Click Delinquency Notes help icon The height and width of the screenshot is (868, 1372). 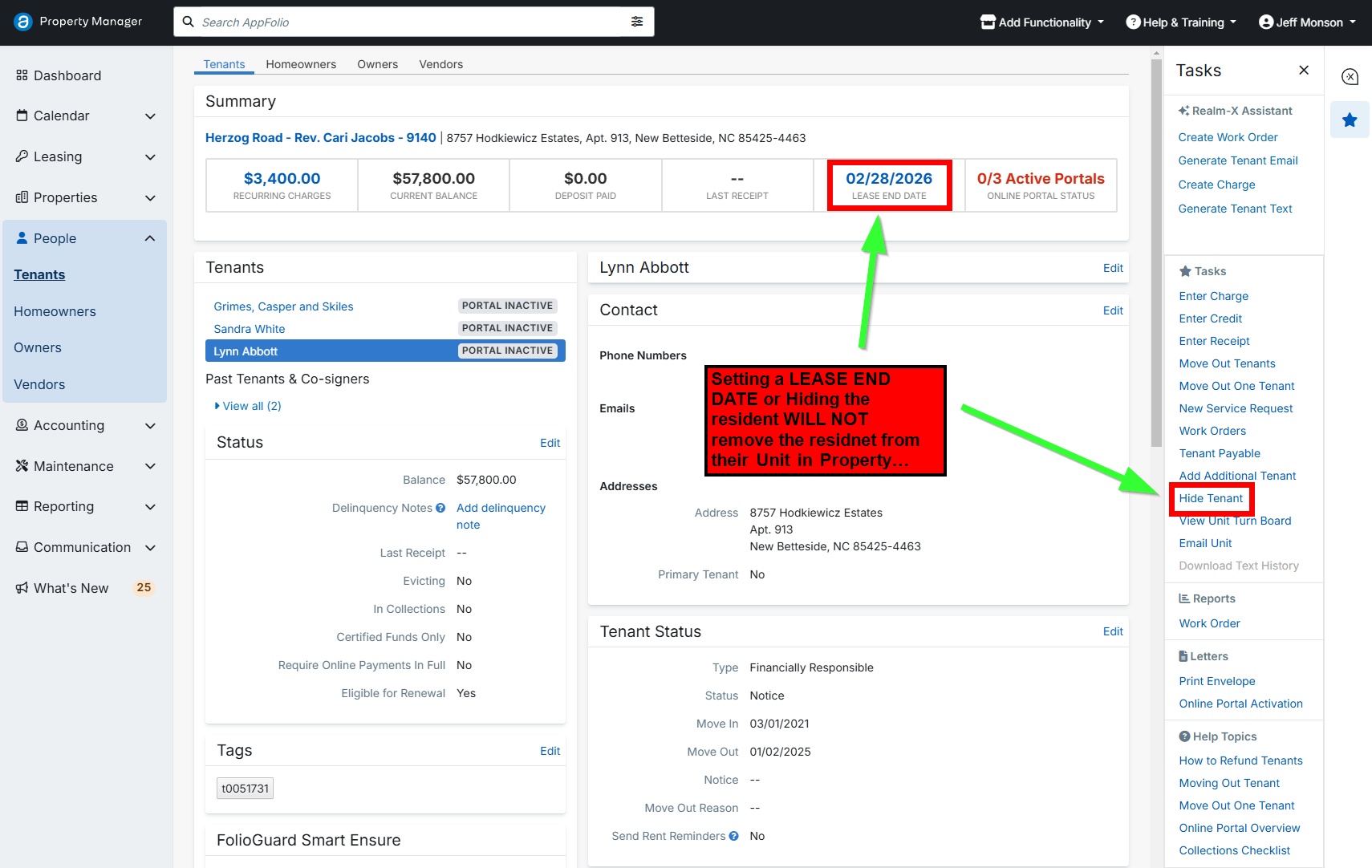tap(440, 508)
